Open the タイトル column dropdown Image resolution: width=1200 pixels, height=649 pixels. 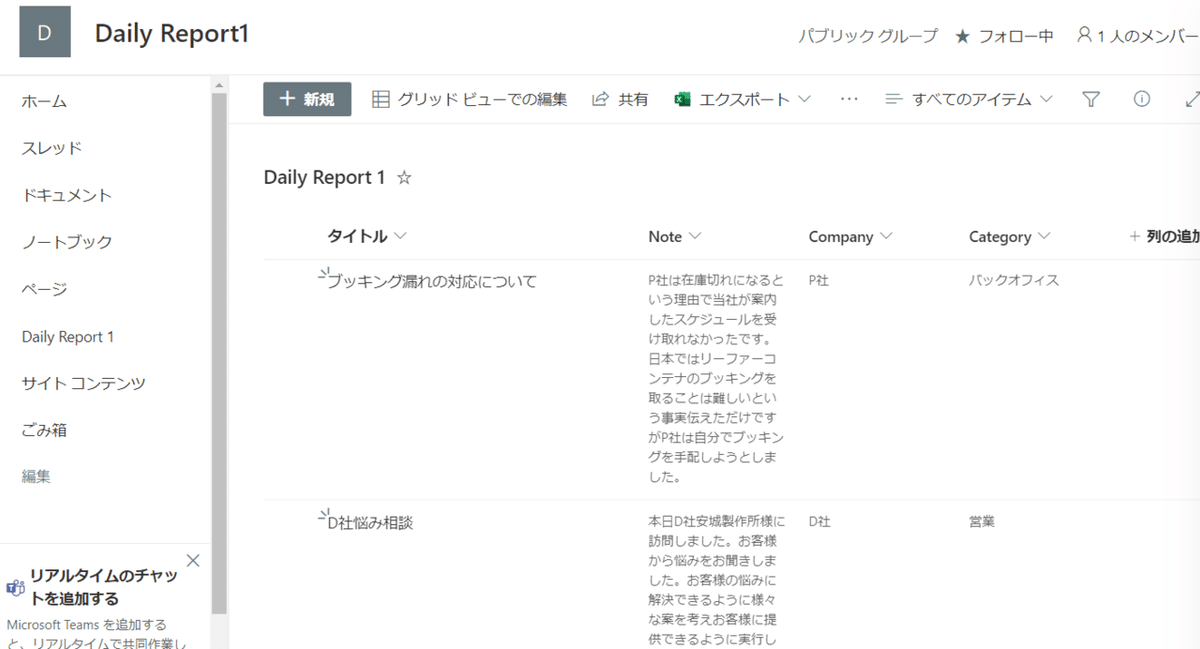coord(398,236)
